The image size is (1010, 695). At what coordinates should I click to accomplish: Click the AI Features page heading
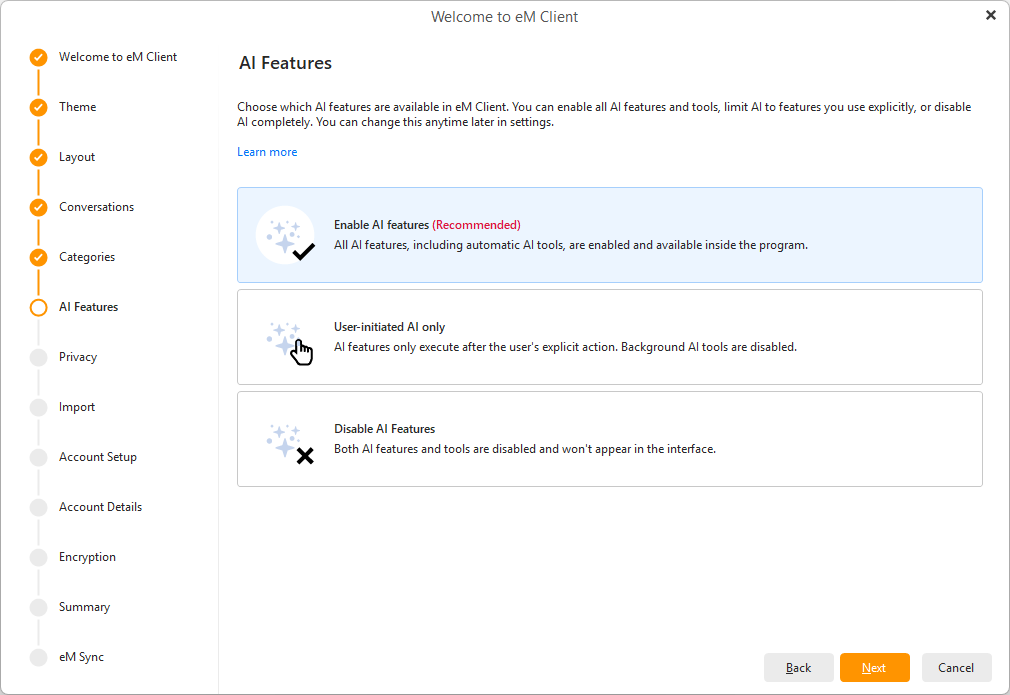click(285, 63)
